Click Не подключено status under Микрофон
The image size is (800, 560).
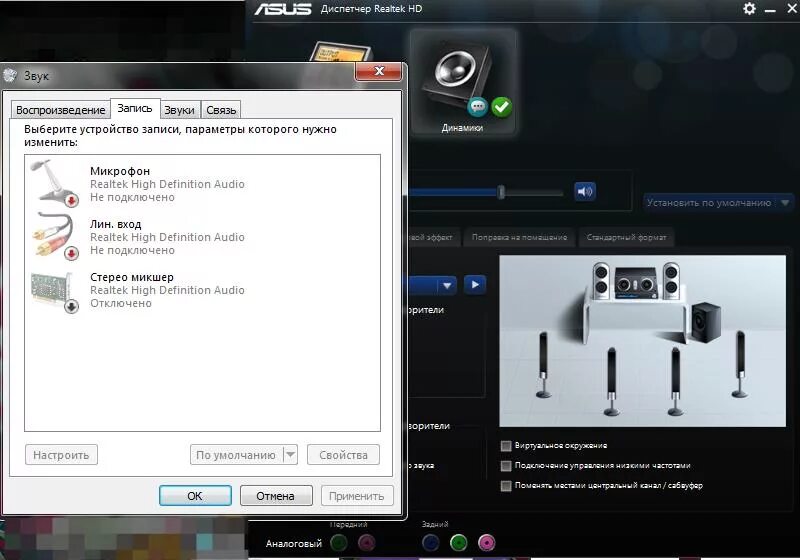point(132,197)
